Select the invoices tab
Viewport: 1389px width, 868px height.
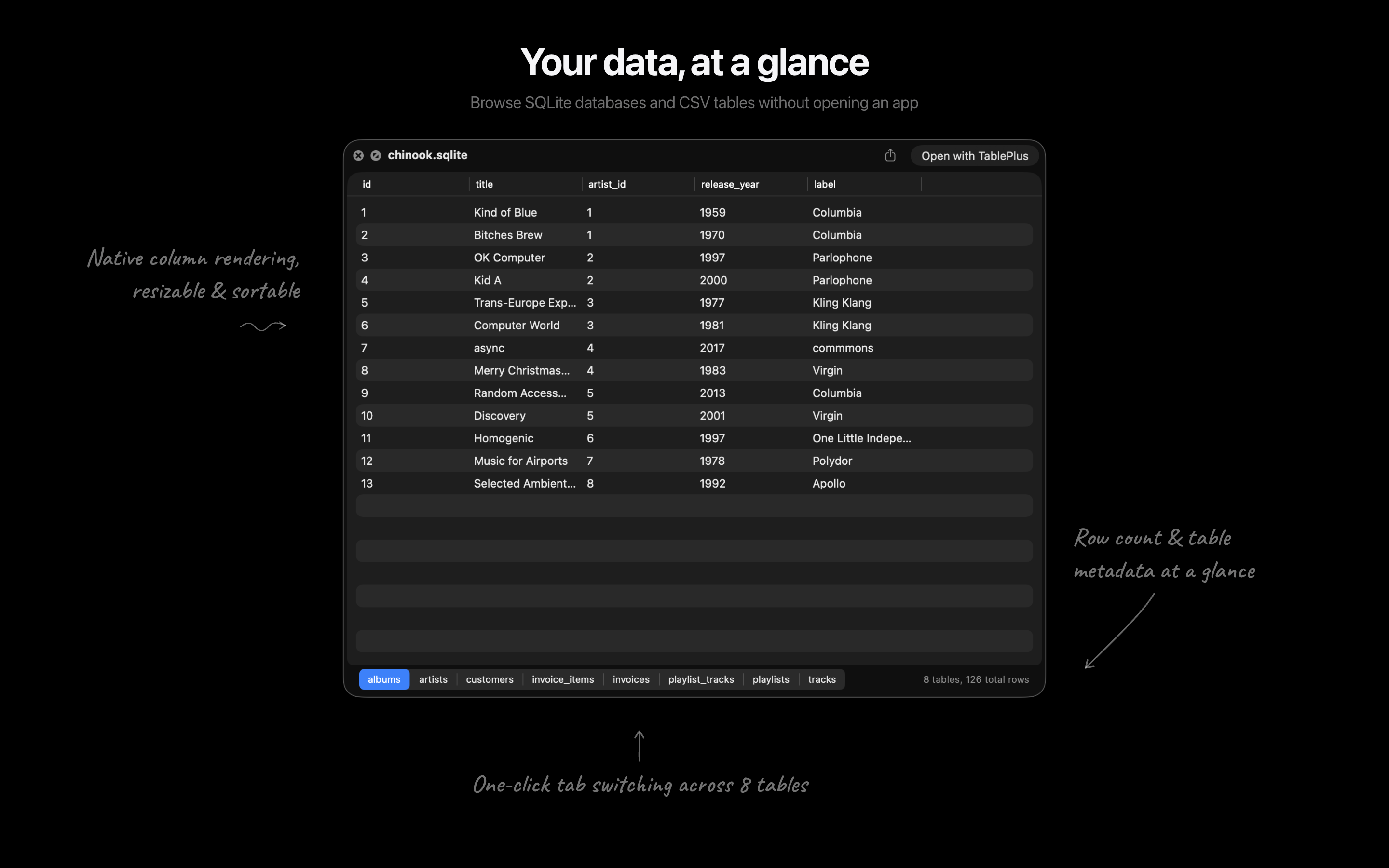(631, 679)
